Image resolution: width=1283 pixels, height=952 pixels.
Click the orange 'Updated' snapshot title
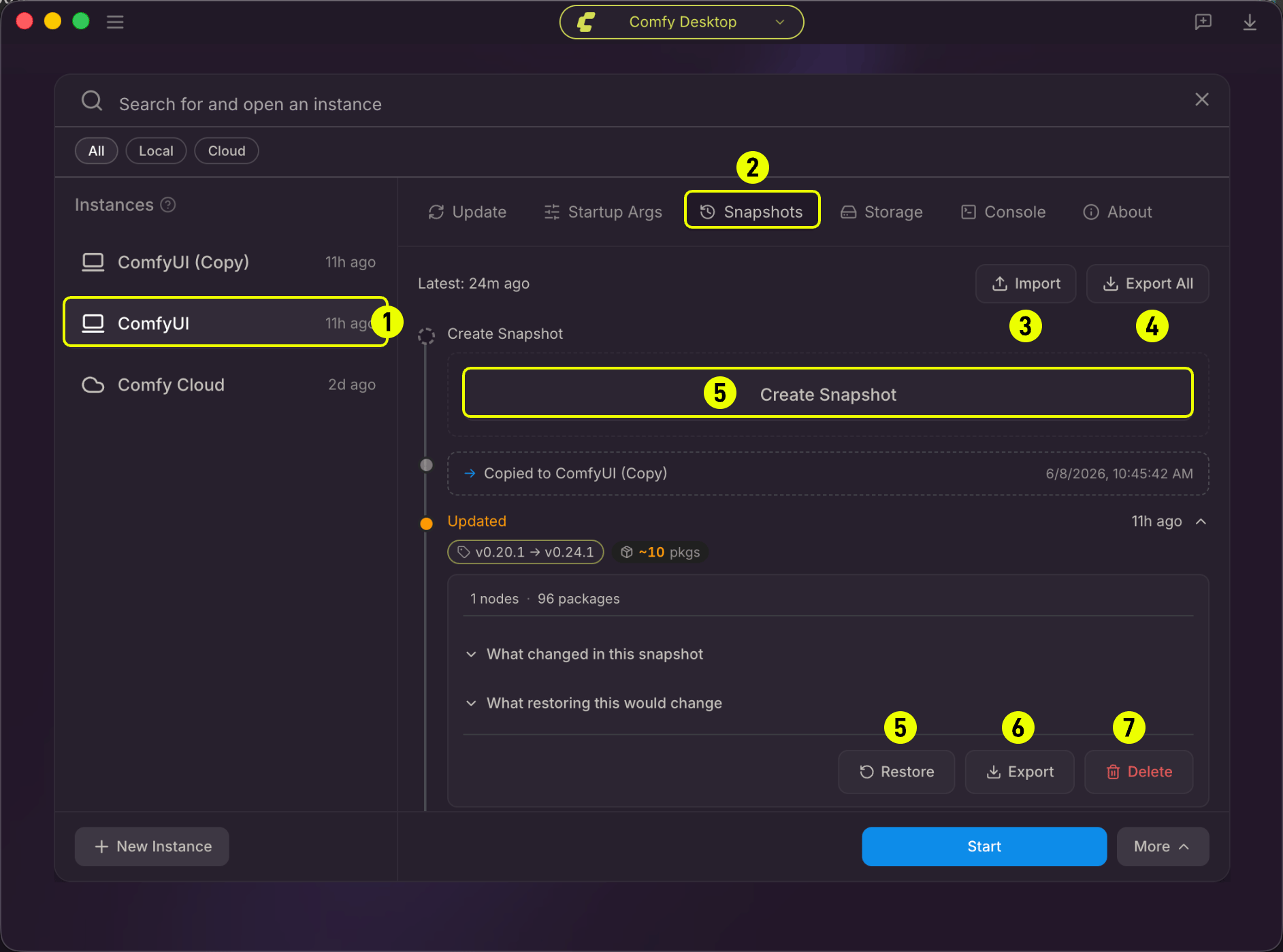click(x=476, y=521)
